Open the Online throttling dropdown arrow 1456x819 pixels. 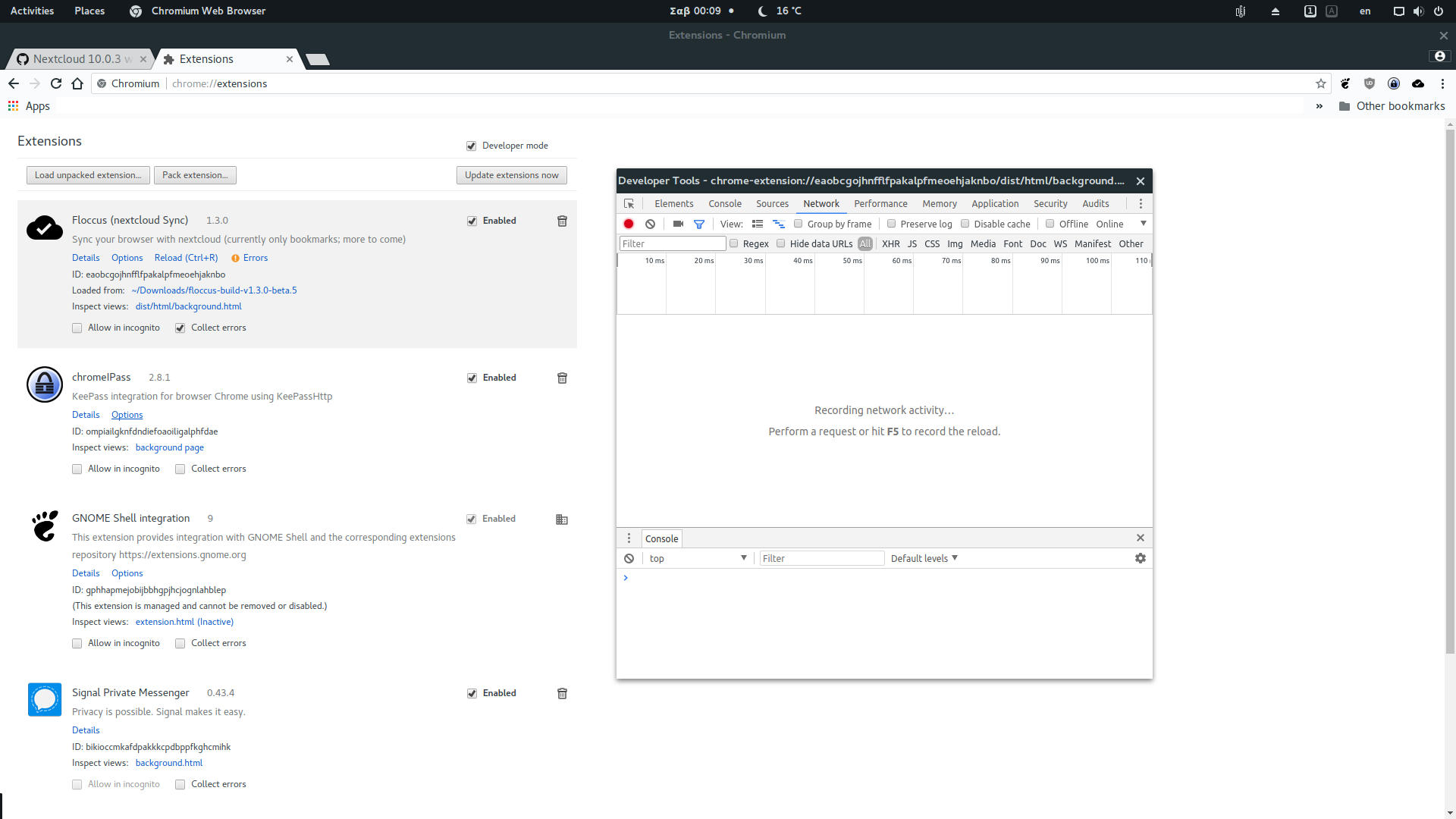1144,224
